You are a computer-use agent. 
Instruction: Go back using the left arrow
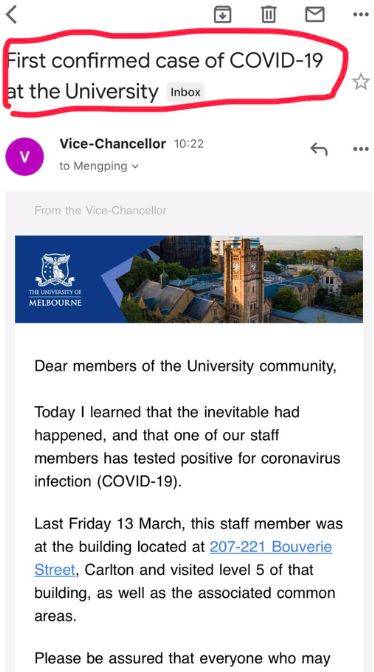[11, 15]
